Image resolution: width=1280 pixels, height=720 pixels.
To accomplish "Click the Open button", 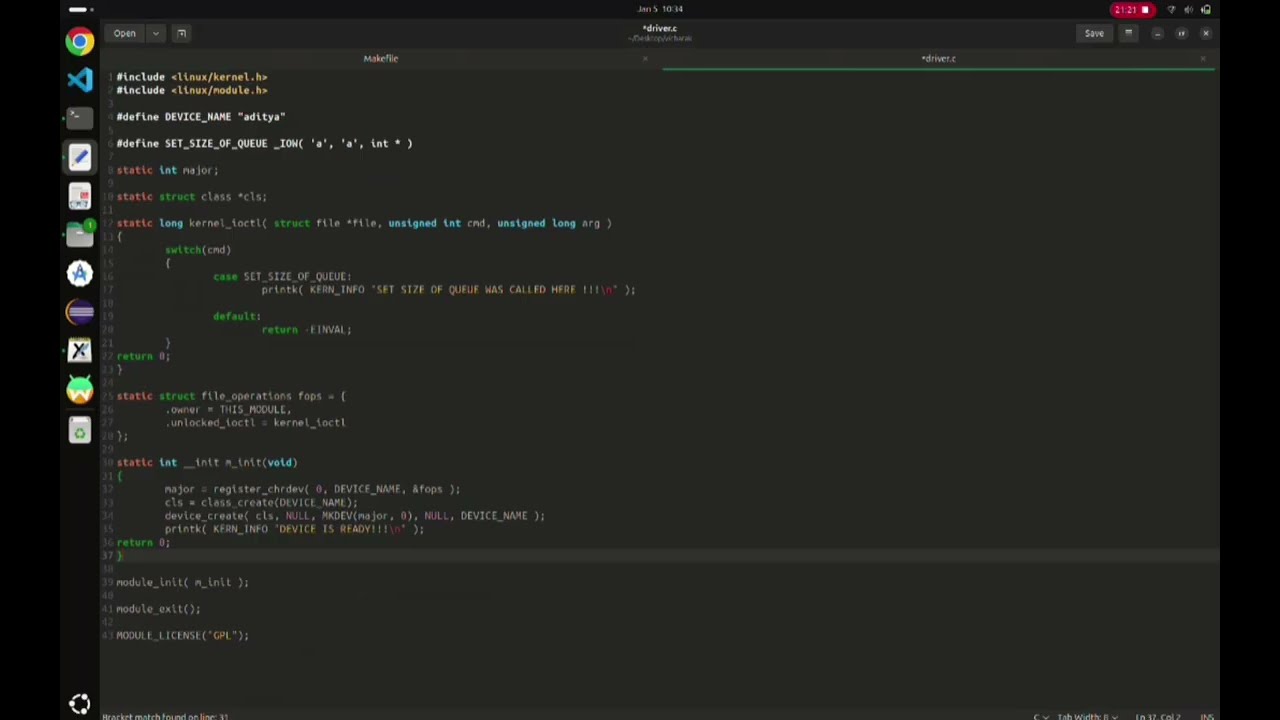I will (x=124, y=33).
